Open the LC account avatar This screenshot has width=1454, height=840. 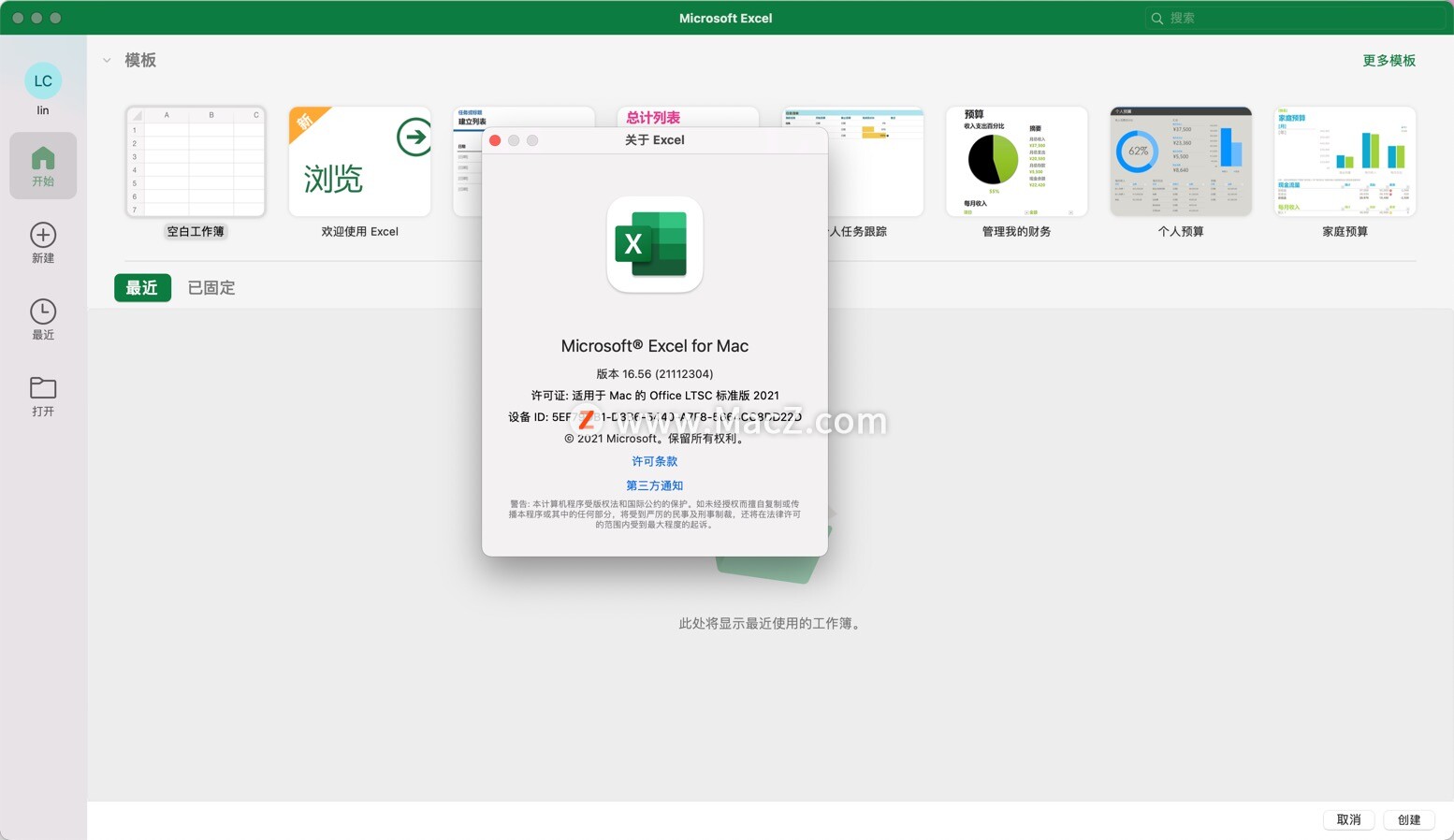point(43,80)
